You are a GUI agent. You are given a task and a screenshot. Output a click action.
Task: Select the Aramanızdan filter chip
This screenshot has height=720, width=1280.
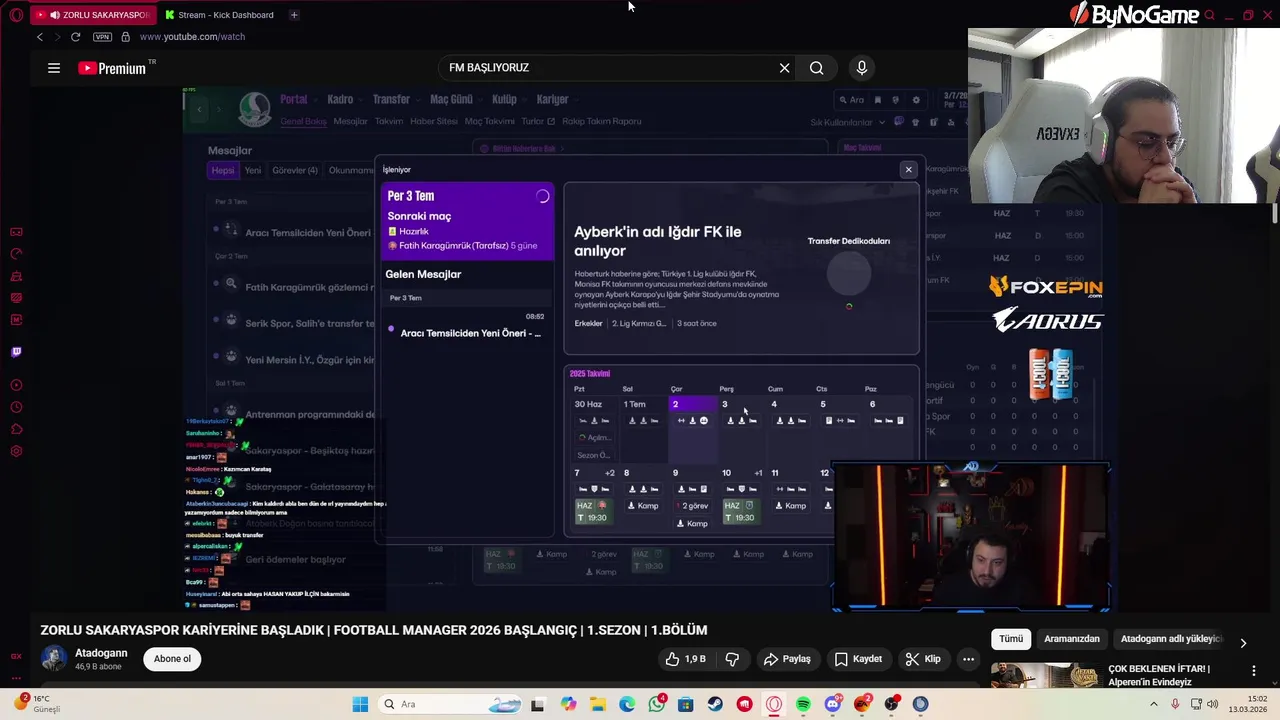click(x=1072, y=639)
